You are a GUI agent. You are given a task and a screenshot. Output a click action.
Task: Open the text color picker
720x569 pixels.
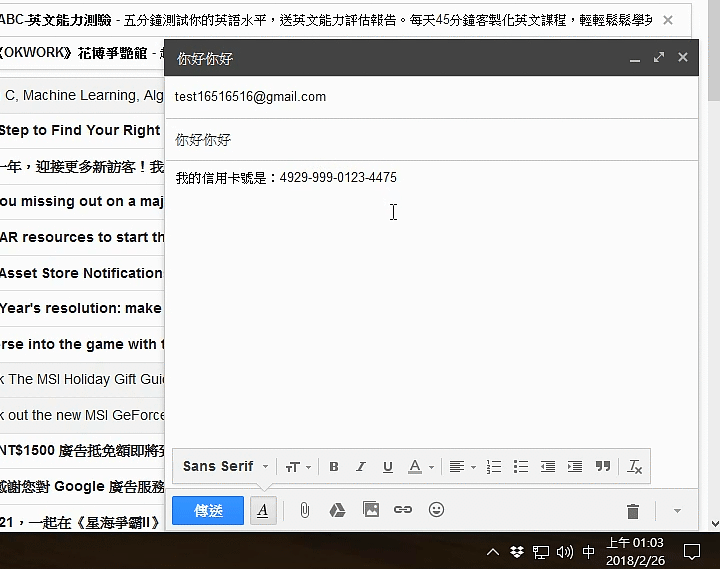[420, 467]
